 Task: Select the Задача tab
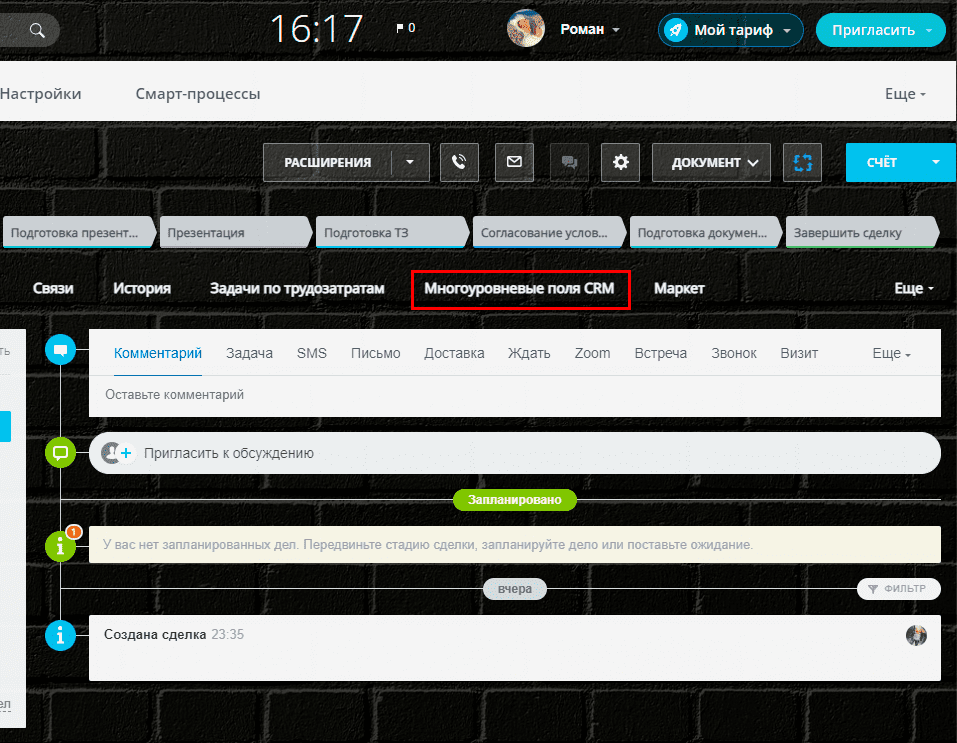(249, 353)
